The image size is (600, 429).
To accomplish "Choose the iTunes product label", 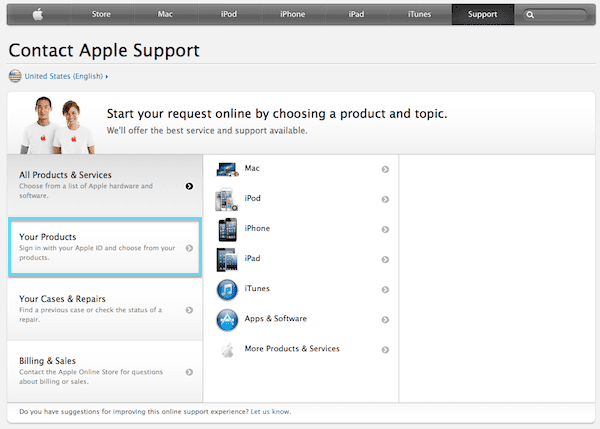I will [257, 289].
